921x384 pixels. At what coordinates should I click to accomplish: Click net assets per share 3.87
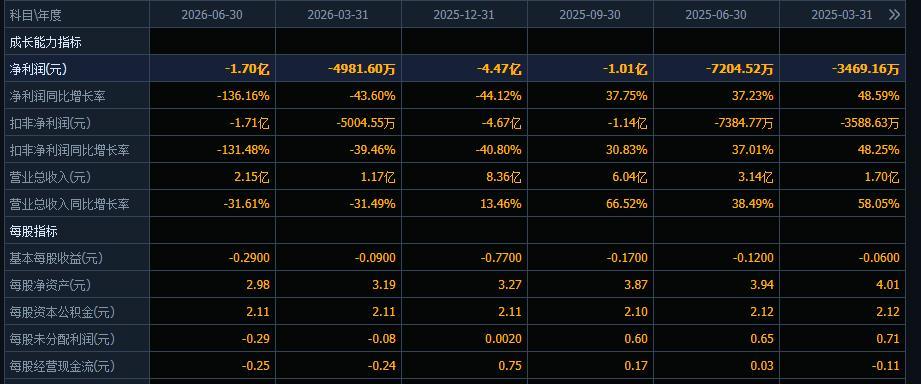(637, 285)
